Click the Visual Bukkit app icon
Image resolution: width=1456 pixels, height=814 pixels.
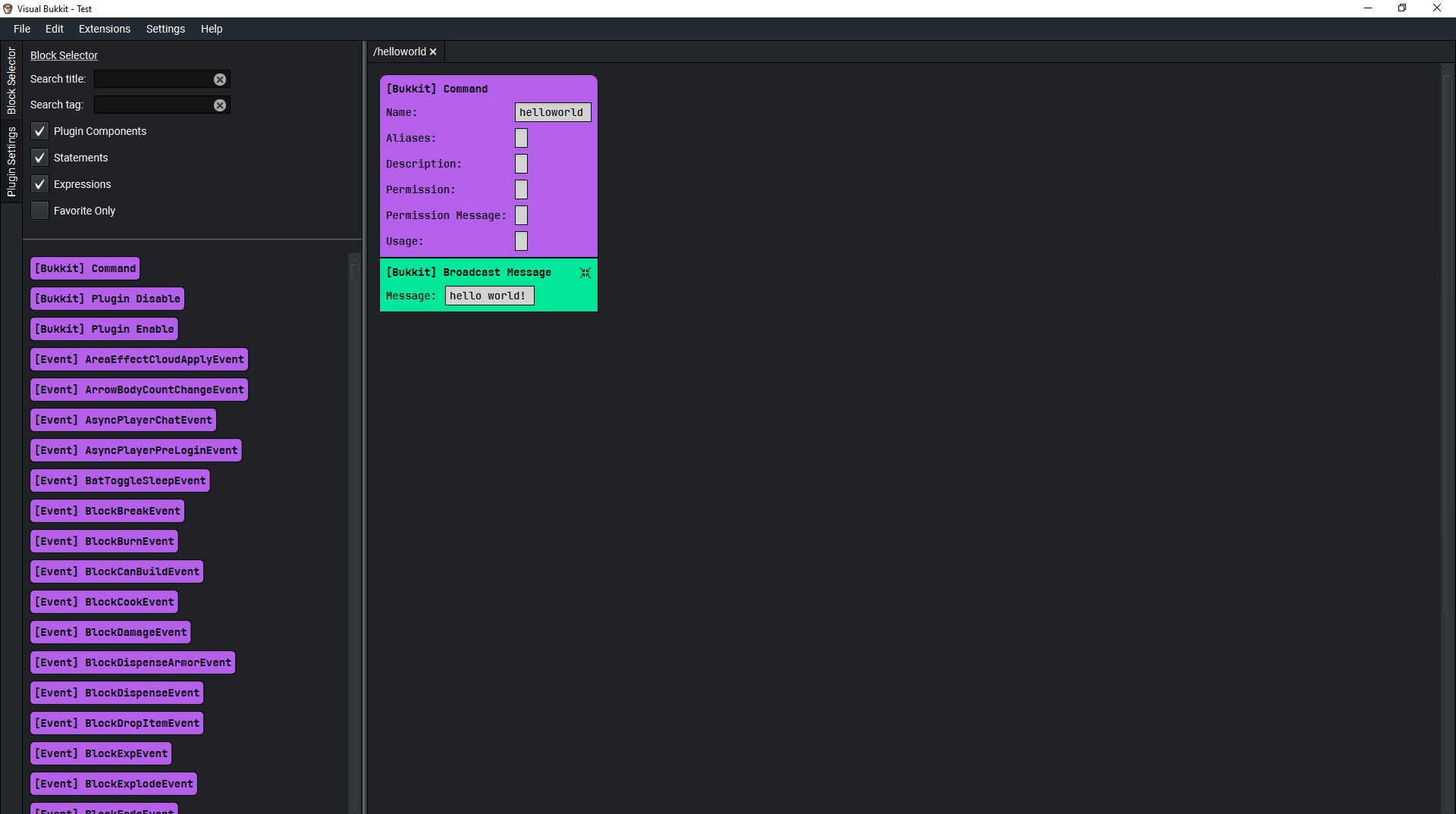tap(8, 9)
